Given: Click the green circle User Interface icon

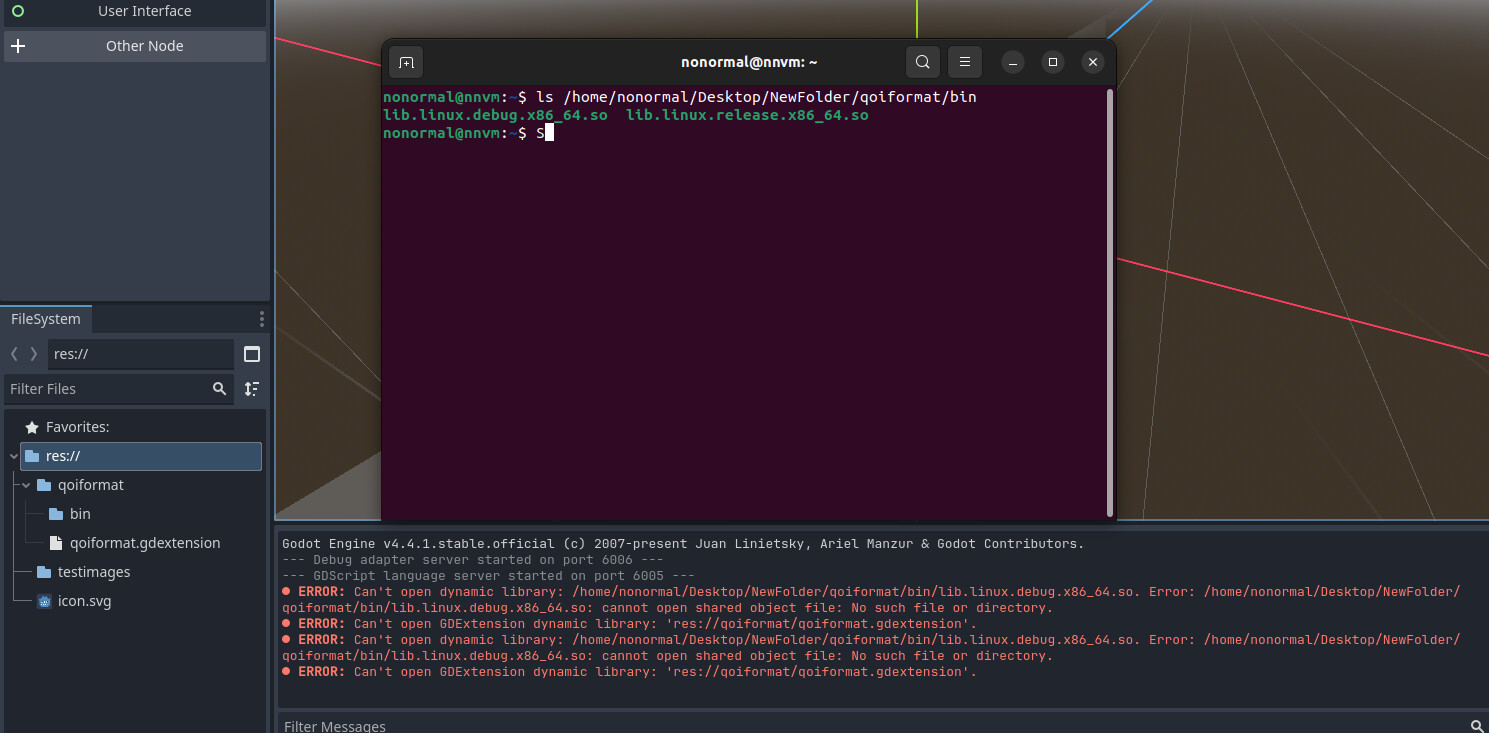Looking at the screenshot, I should [x=18, y=11].
